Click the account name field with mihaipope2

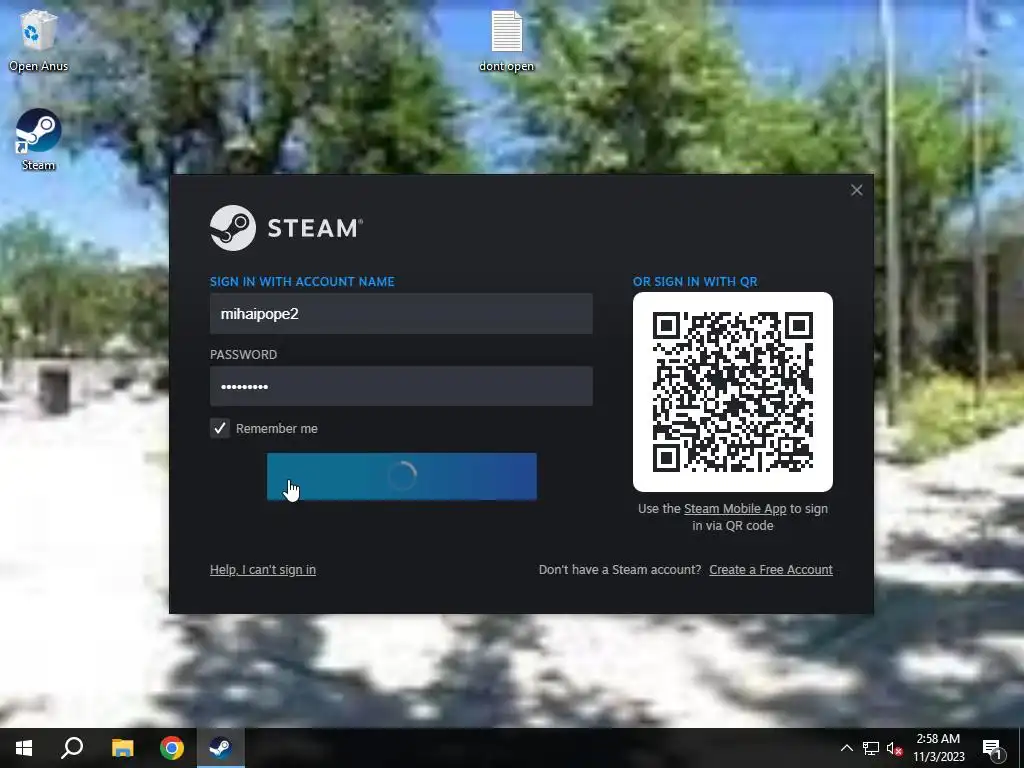pyautogui.click(x=401, y=313)
